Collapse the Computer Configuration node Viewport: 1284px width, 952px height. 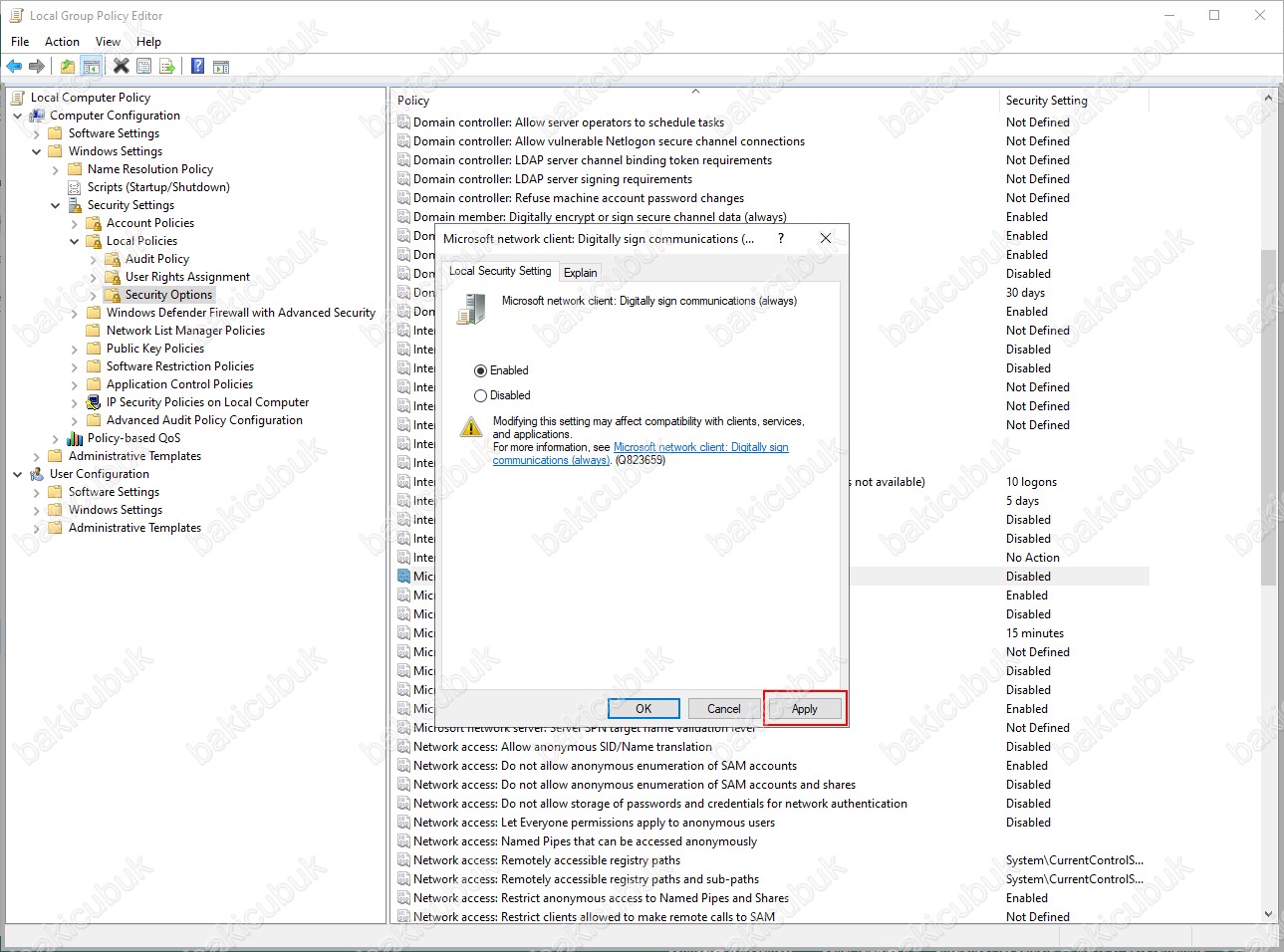[x=17, y=116]
